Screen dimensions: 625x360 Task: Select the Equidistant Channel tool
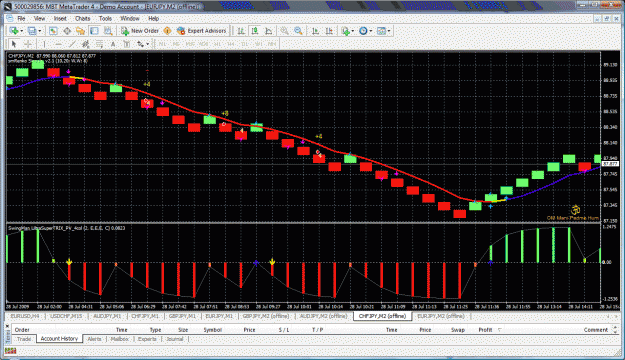[x=85, y=44]
